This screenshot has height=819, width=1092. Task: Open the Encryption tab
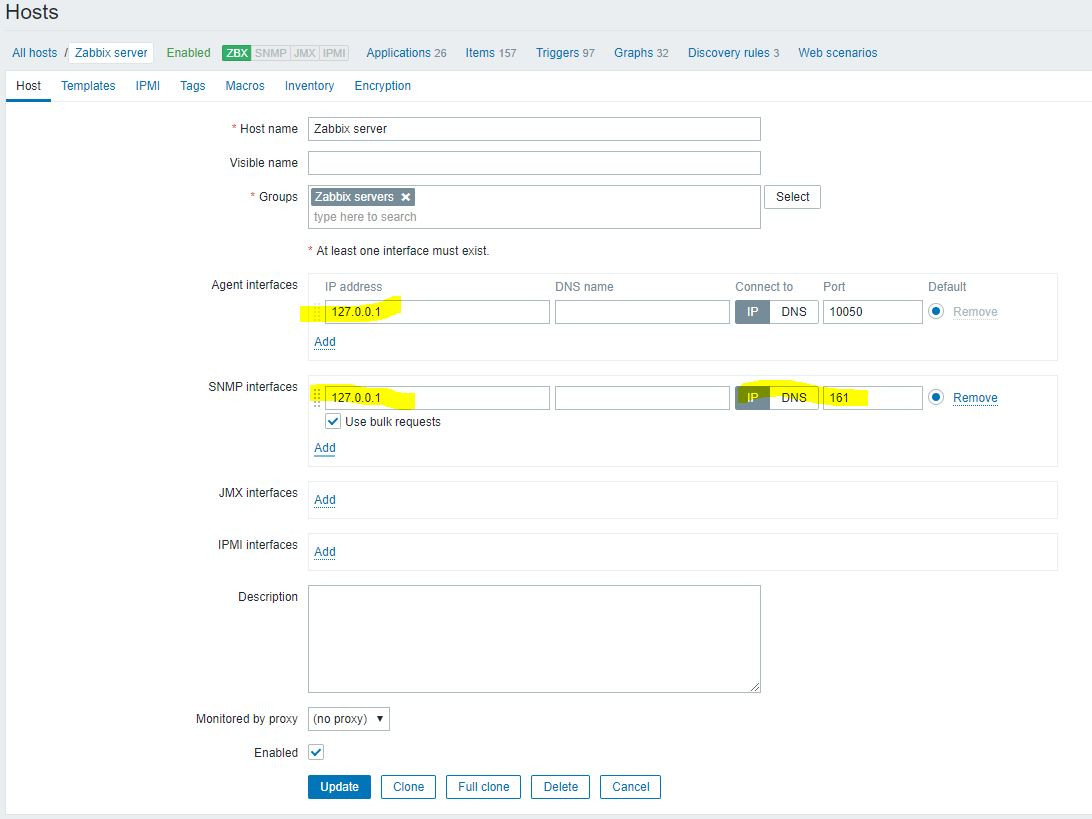tap(382, 85)
